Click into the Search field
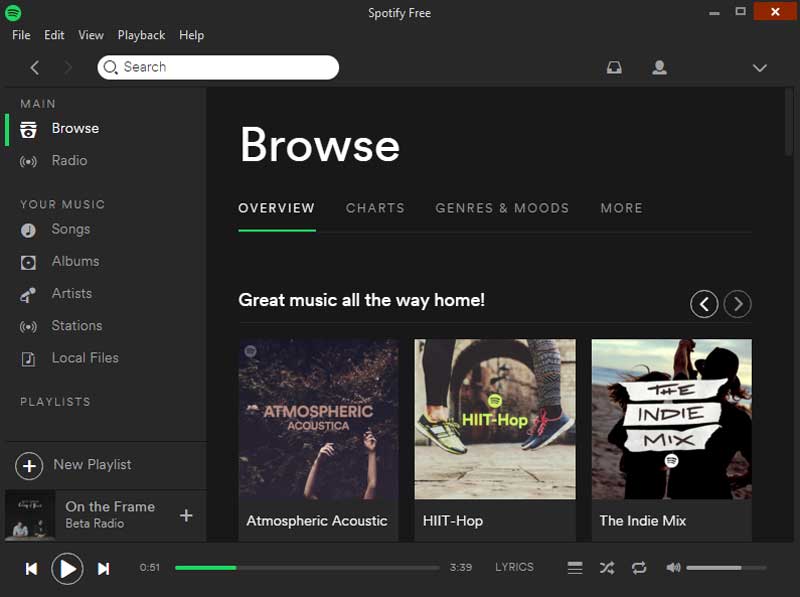Image resolution: width=800 pixels, height=597 pixels. pyautogui.click(x=218, y=67)
